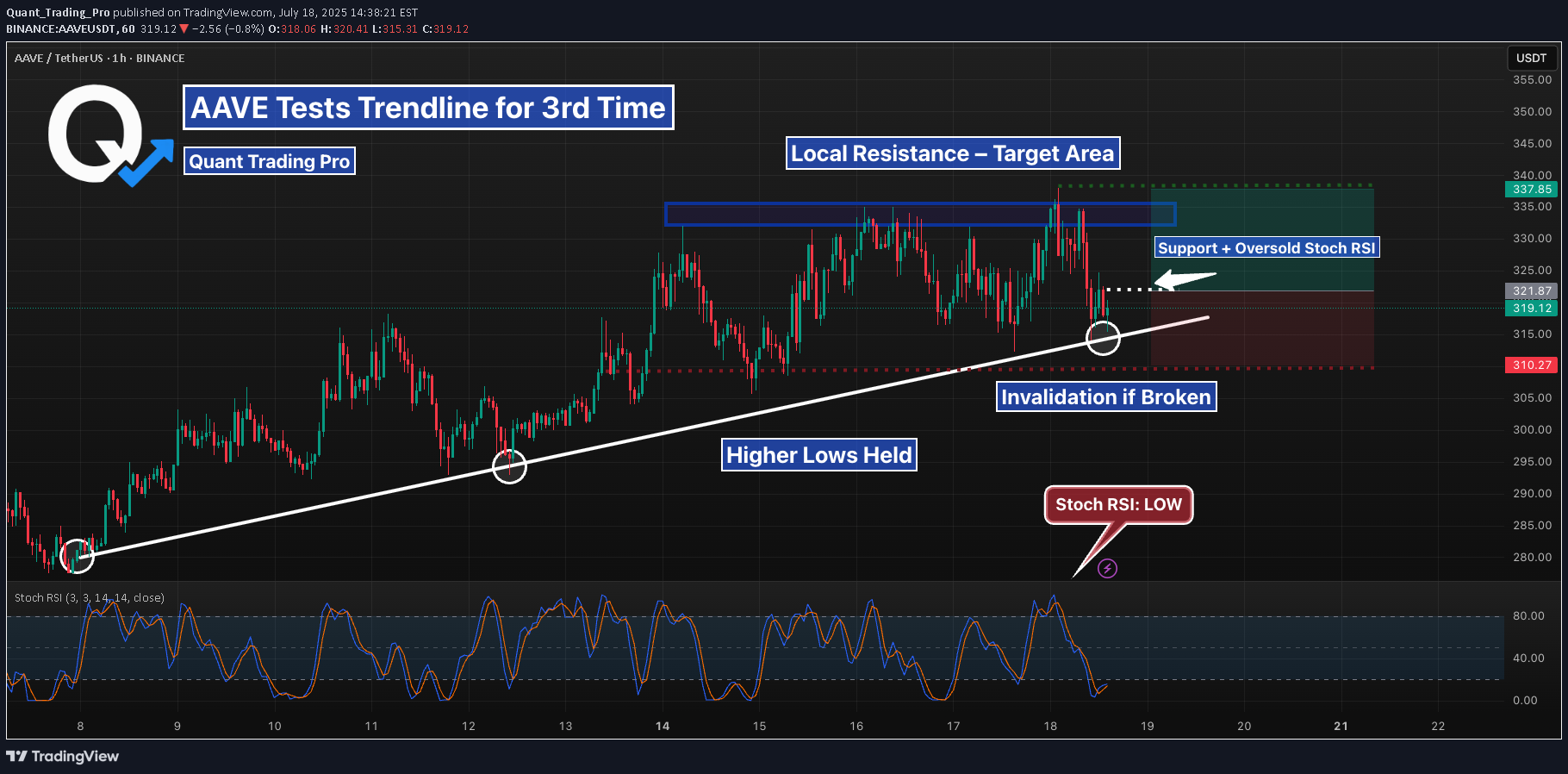Select the 'AAVE Tests Trendline for 3rd Time' title

[x=428, y=108]
